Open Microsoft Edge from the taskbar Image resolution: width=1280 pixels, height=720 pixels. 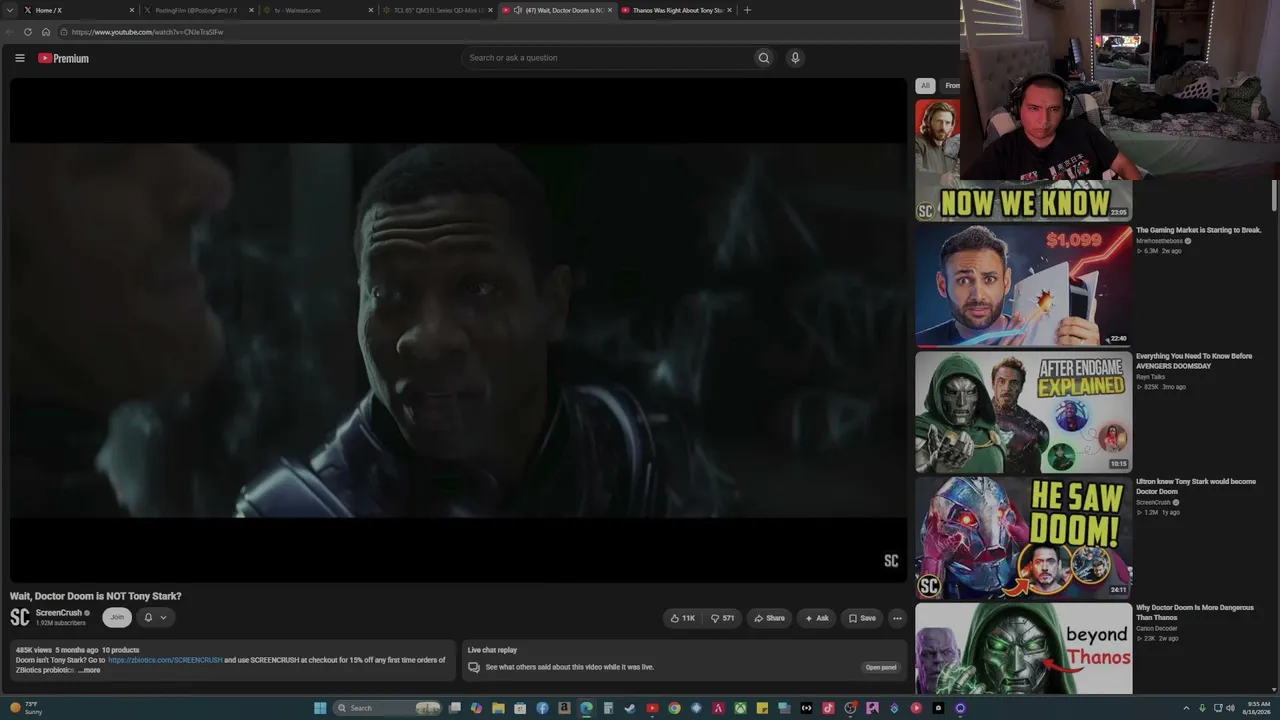click(x=586, y=708)
